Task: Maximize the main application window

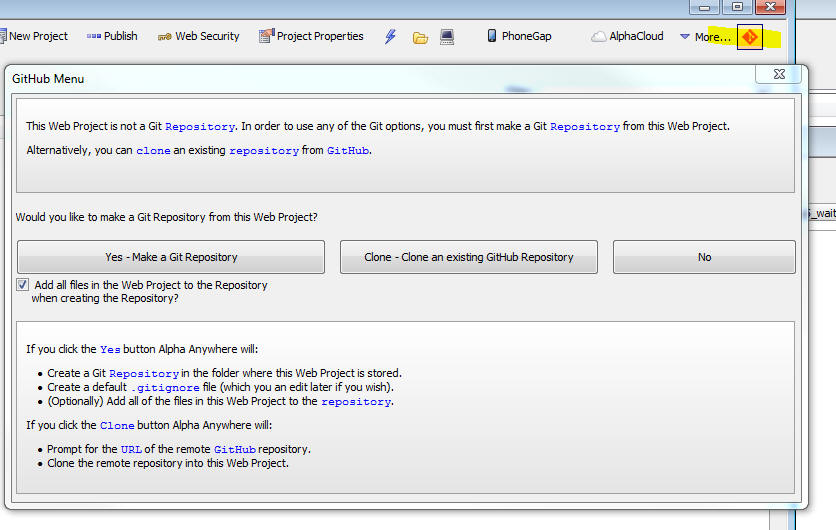Action: coord(737,7)
